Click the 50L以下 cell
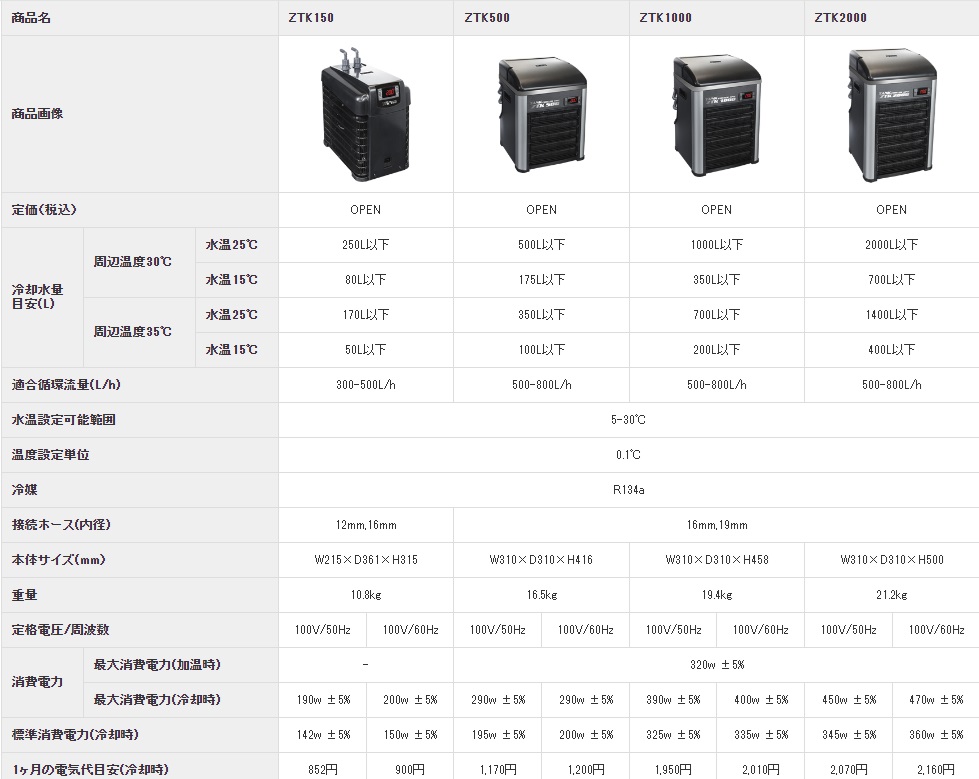The width and height of the screenshot is (979, 779). tap(366, 350)
